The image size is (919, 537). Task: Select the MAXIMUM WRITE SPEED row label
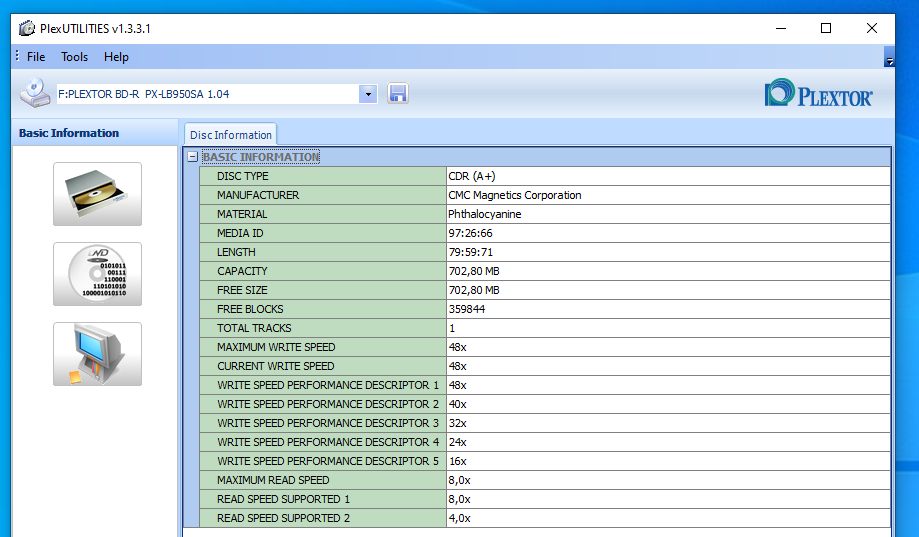click(x=323, y=347)
